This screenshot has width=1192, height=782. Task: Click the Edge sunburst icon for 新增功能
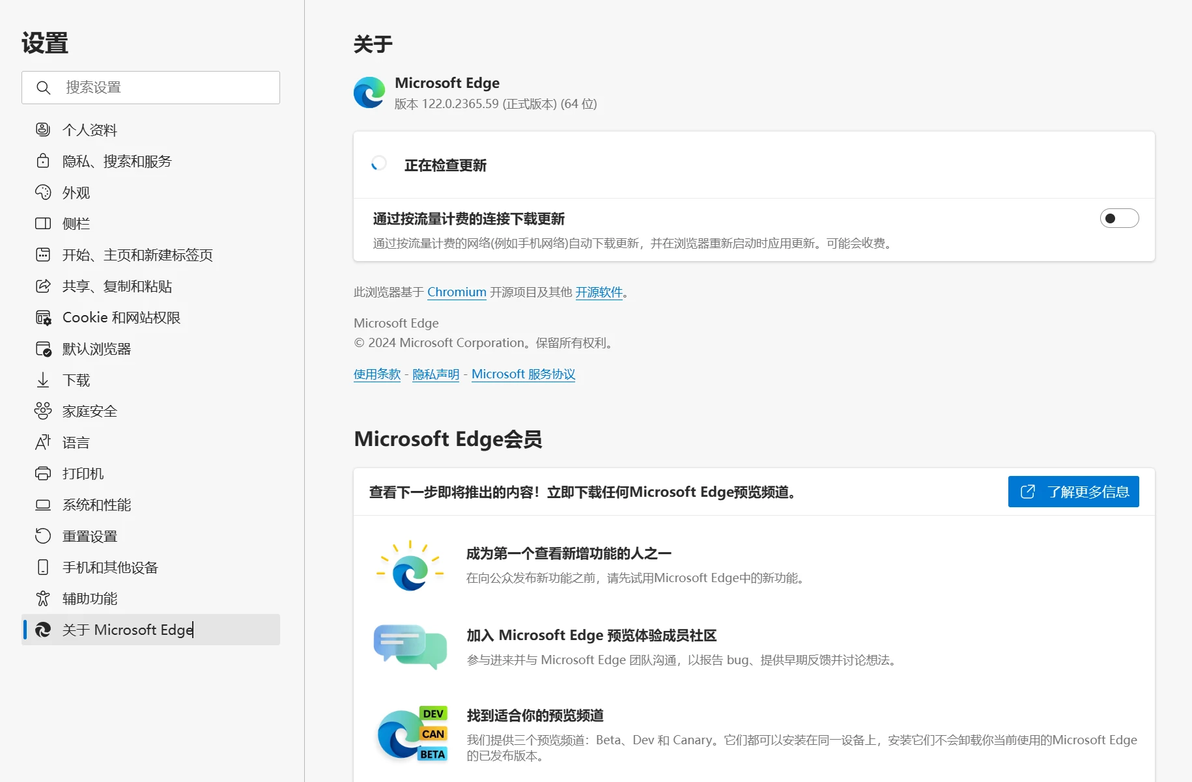(410, 566)
